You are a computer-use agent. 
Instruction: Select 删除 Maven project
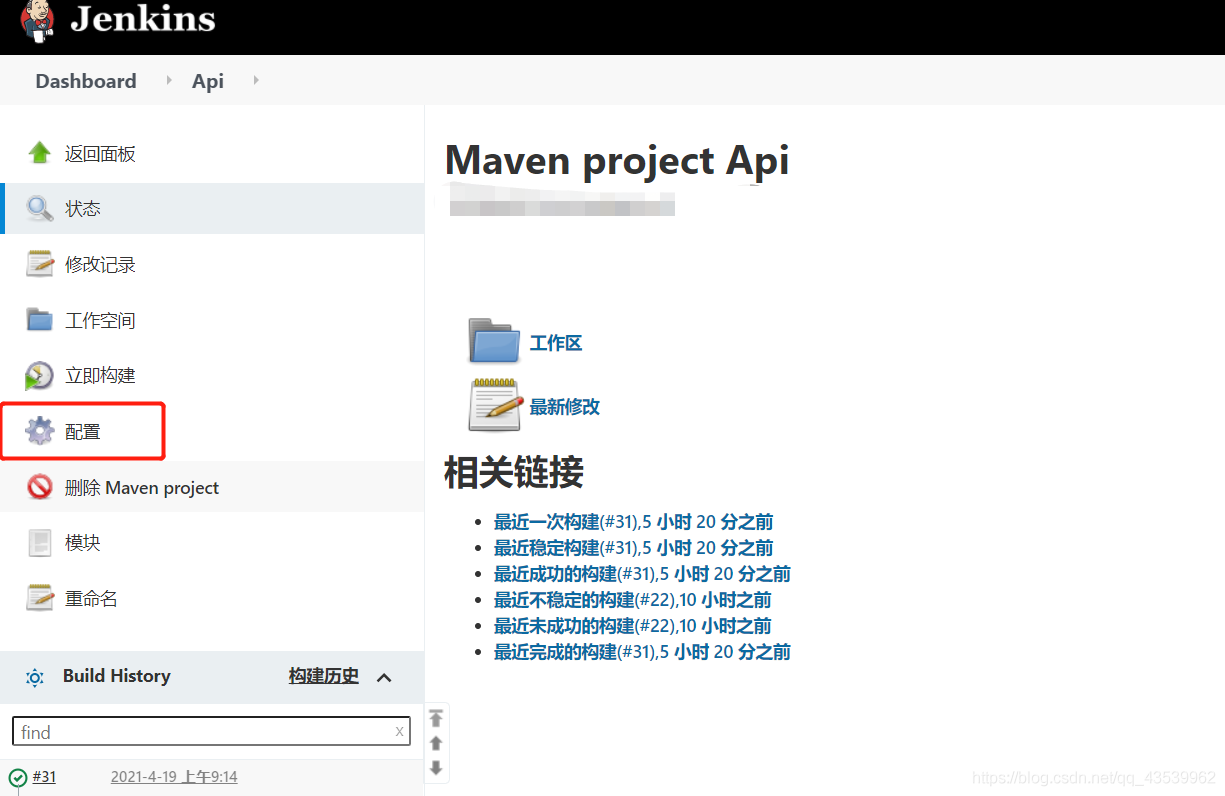(x=142, y=487)
